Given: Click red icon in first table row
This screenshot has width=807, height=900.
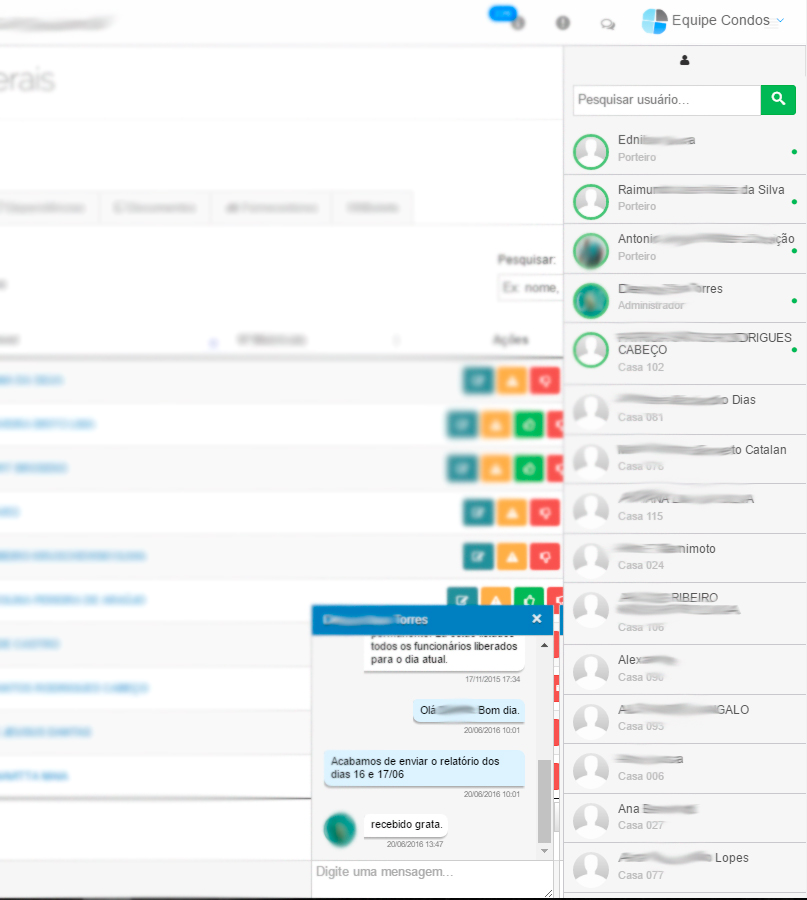Looking at the screenshot, I should pyautogui.click(x=545, y=381).
